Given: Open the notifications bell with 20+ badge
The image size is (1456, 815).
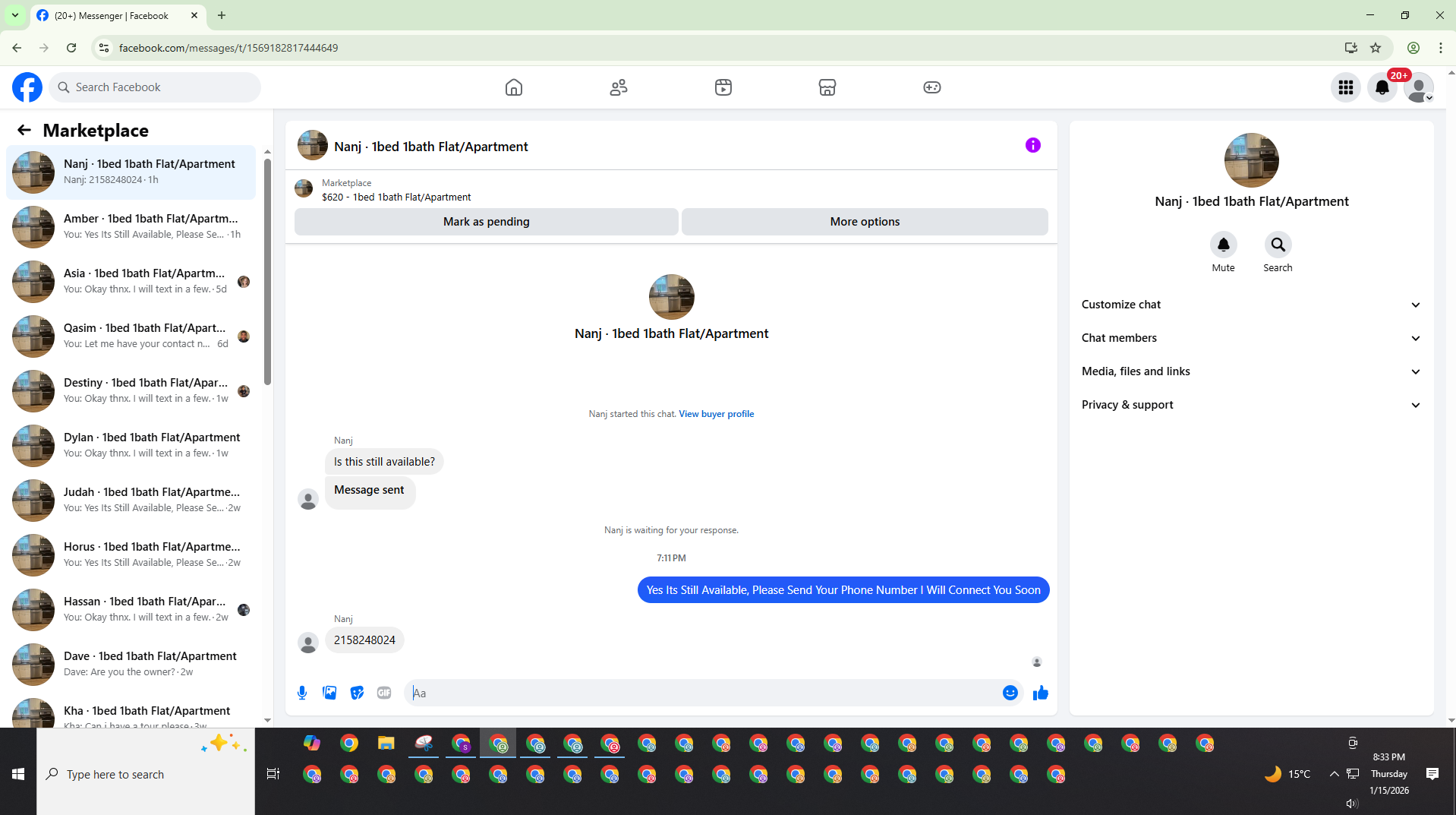Looking at the screenshot, I should 1382,87.
